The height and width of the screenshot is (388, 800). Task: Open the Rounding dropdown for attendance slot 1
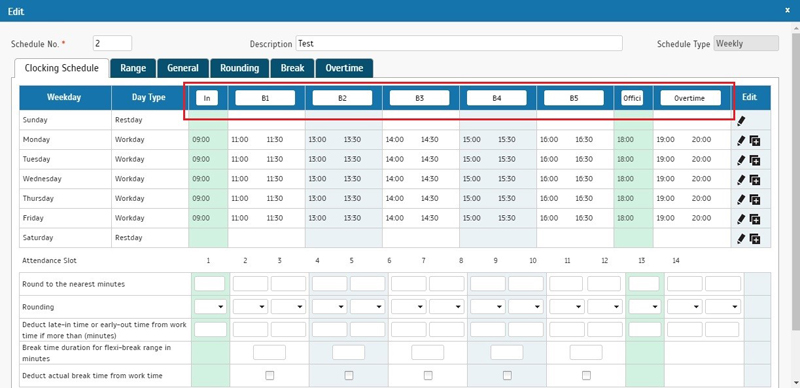pos(210,307)
